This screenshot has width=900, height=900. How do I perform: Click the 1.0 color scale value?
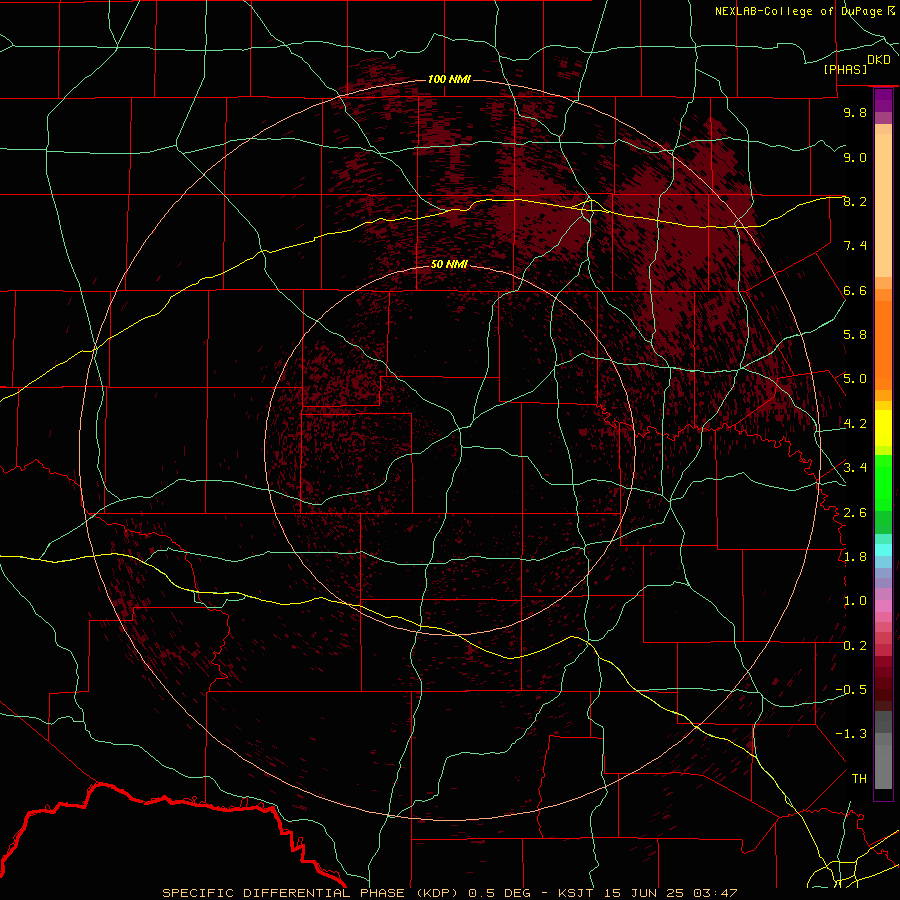pyautogui.click(x=855, y=601)
